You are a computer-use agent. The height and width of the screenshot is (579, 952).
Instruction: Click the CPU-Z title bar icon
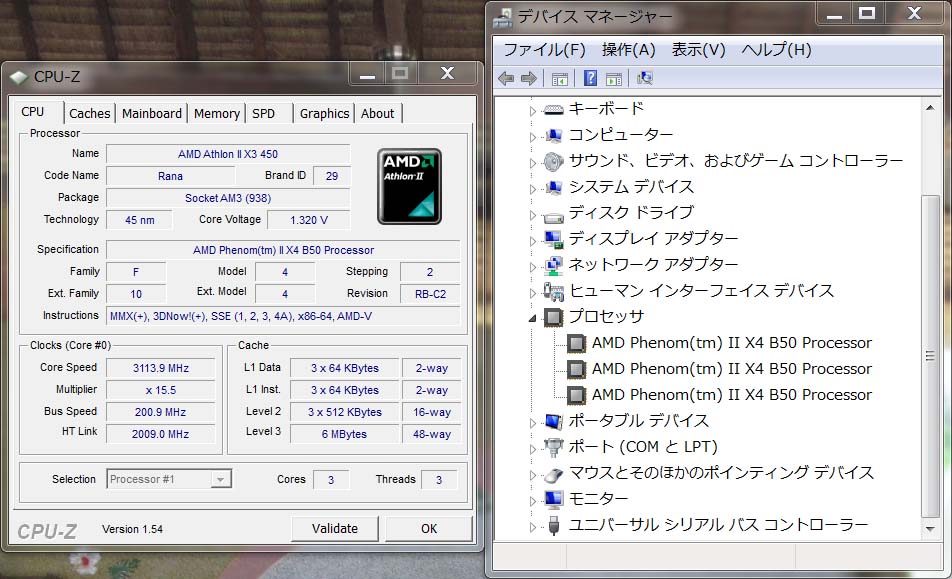[19, 77]
